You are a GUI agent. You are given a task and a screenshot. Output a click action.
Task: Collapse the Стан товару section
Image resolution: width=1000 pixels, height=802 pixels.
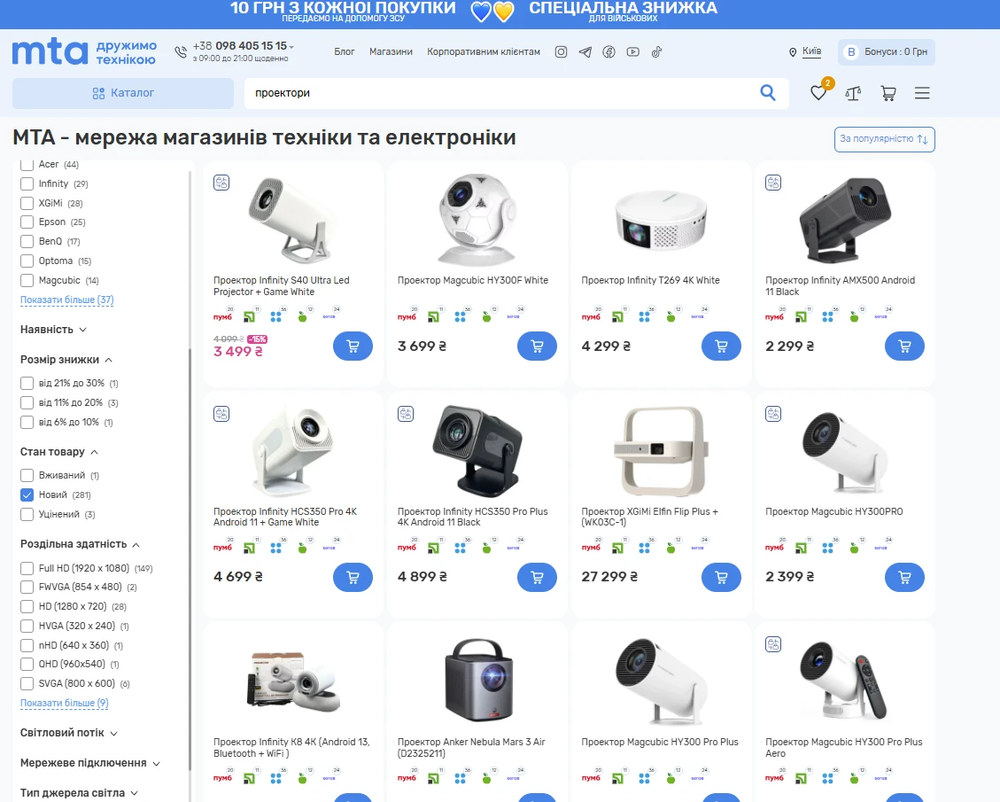tap(59, 452)
